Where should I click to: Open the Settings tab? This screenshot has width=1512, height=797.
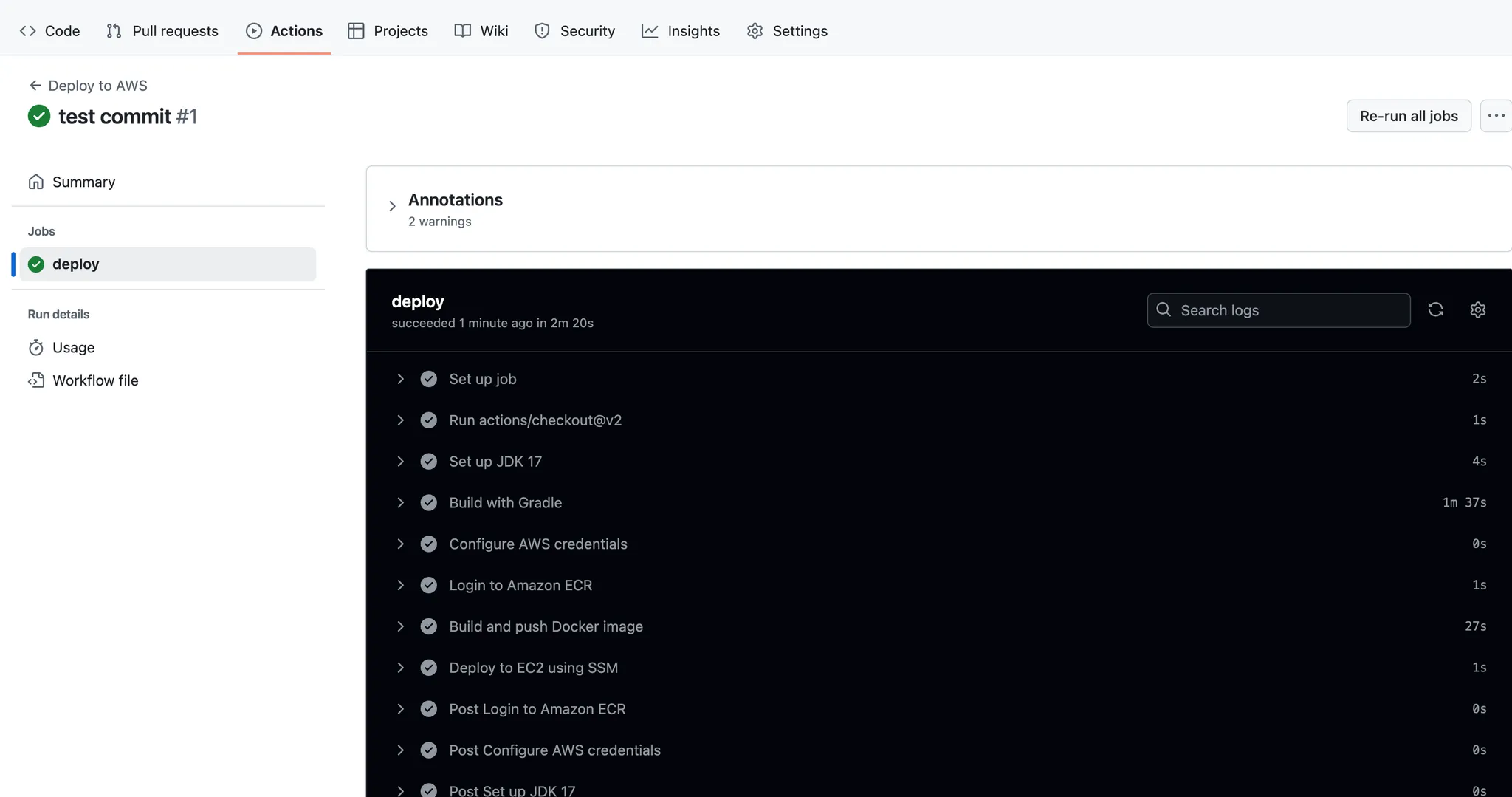pyautogui.click(x=787, y=31)
